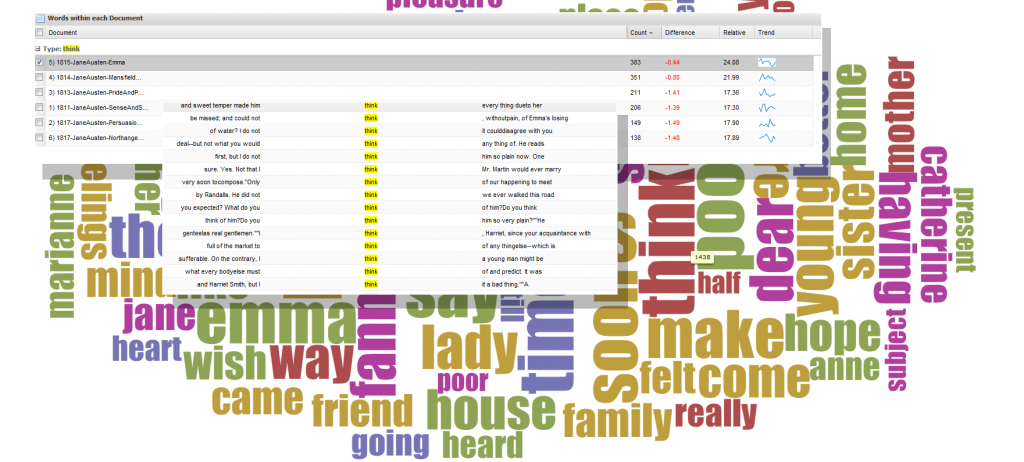1024x462 pixels.
Task: Click the word 'going' in the cloud
Action: 391,445
